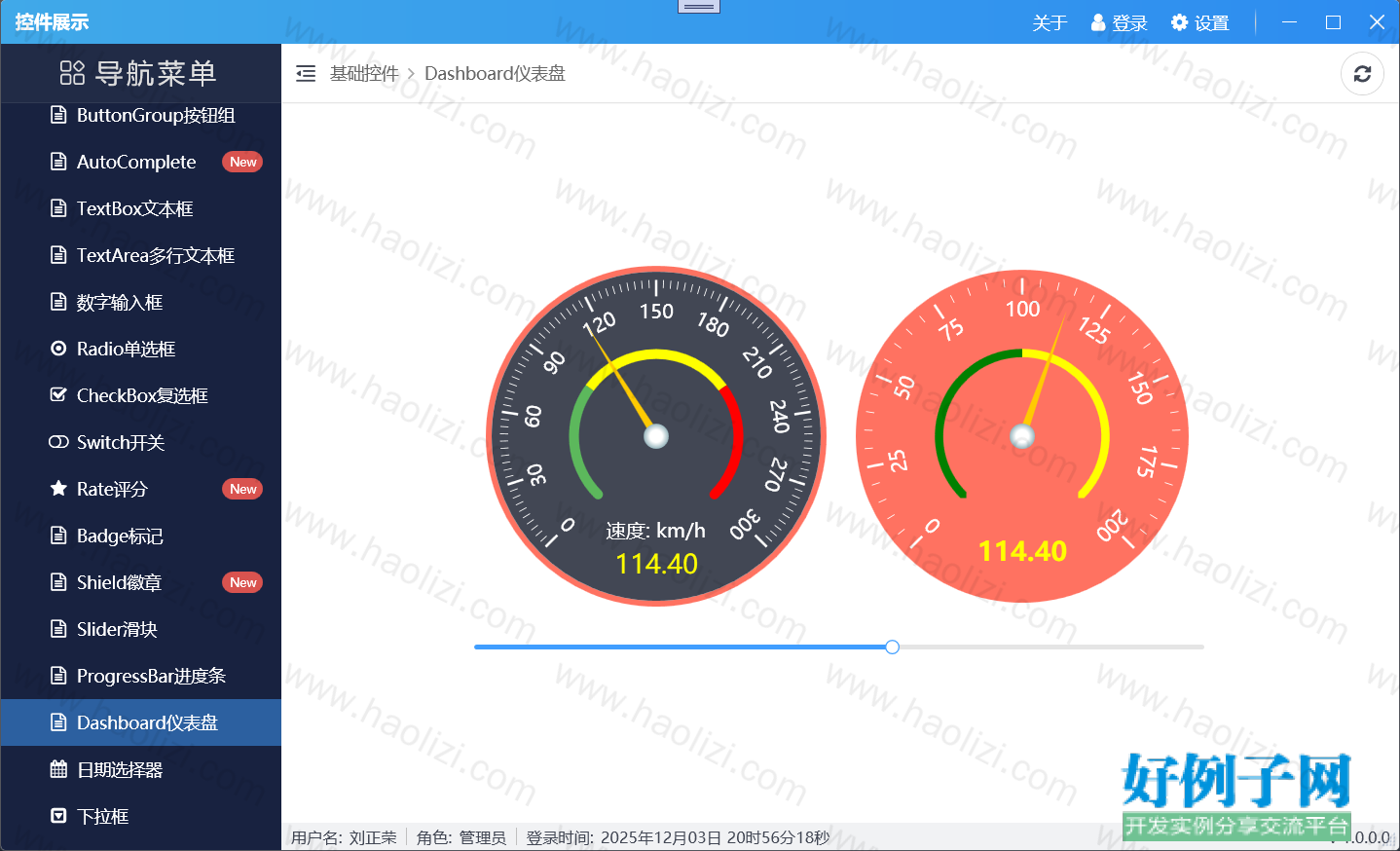Click the 下拉框 dropdown icon
This screenshot has width=1400, height=851.
click(58, 816)
